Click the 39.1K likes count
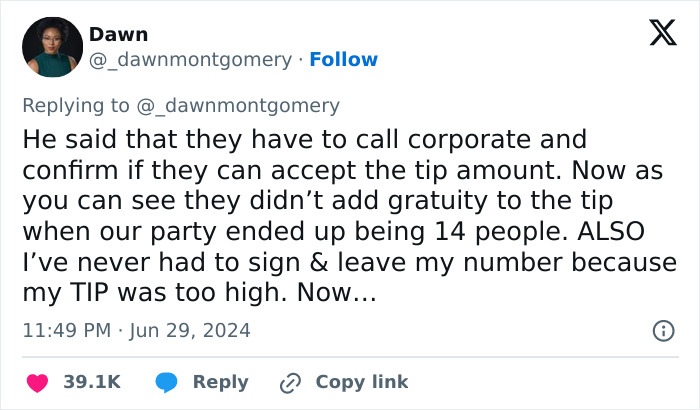 (x=92, y=382)
